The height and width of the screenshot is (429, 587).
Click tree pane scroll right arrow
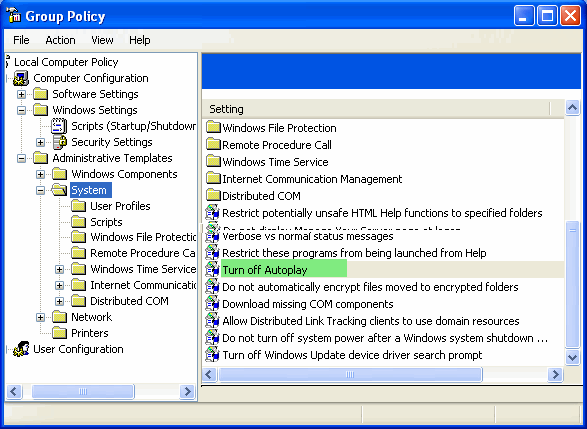pos(187,392)
